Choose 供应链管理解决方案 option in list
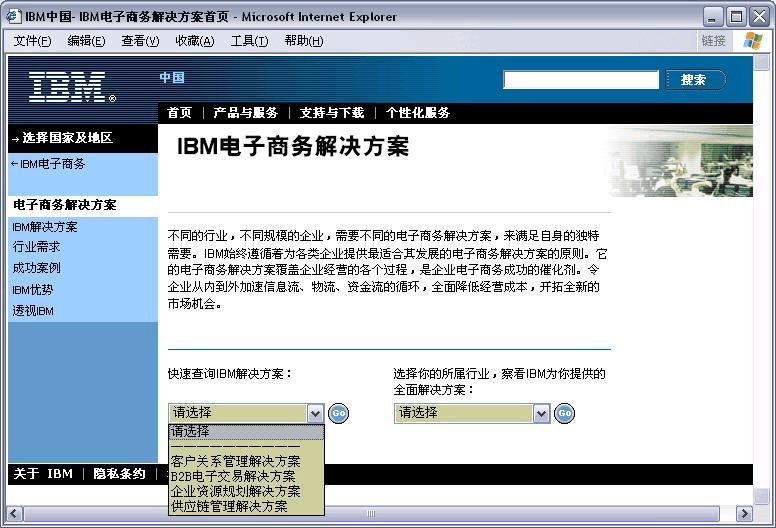 click(229, 507)
